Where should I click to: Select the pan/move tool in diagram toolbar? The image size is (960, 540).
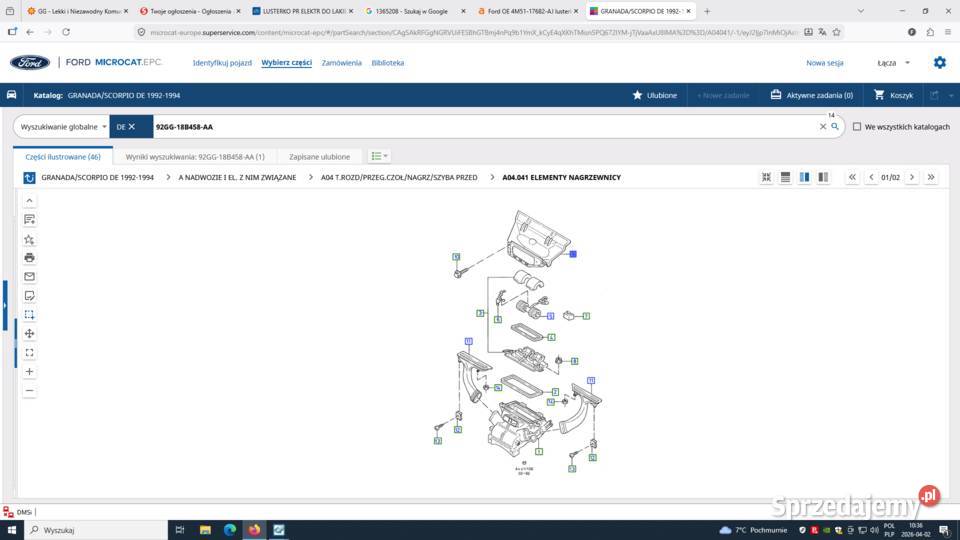[29, 333]
